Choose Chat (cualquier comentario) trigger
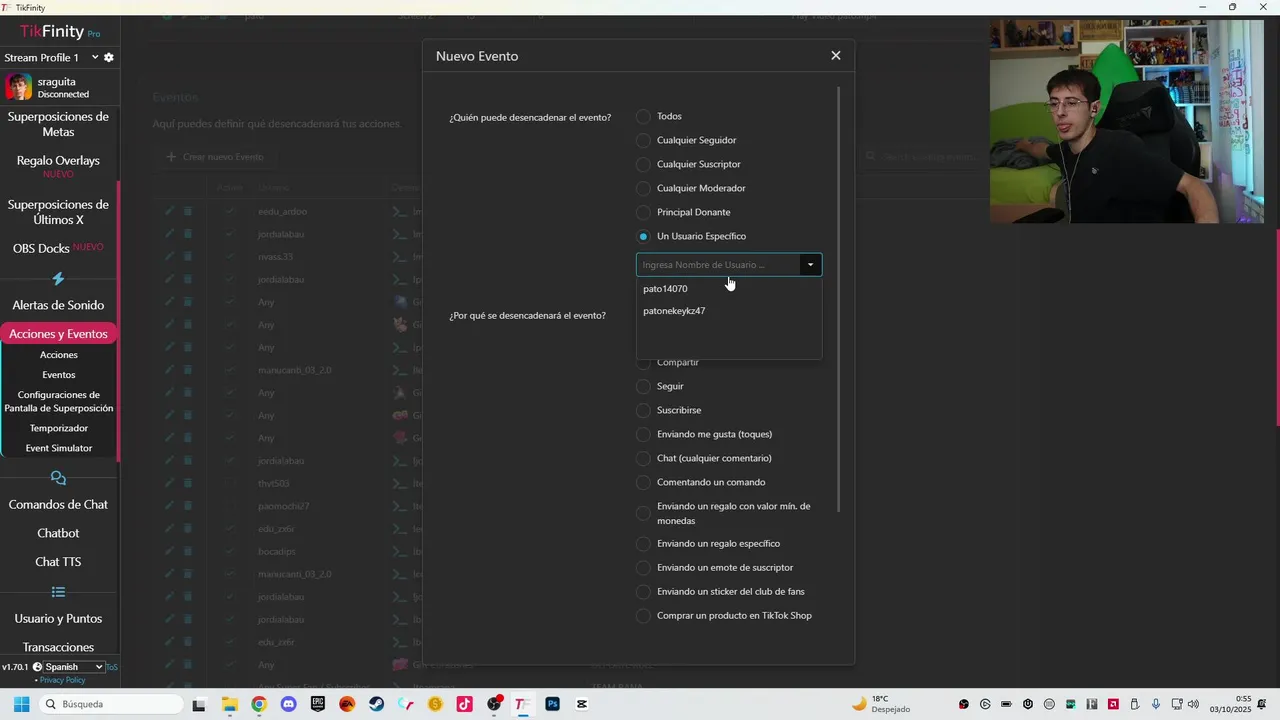The image size is (1280, 720). pyautogui.click(x=643, y=459)
